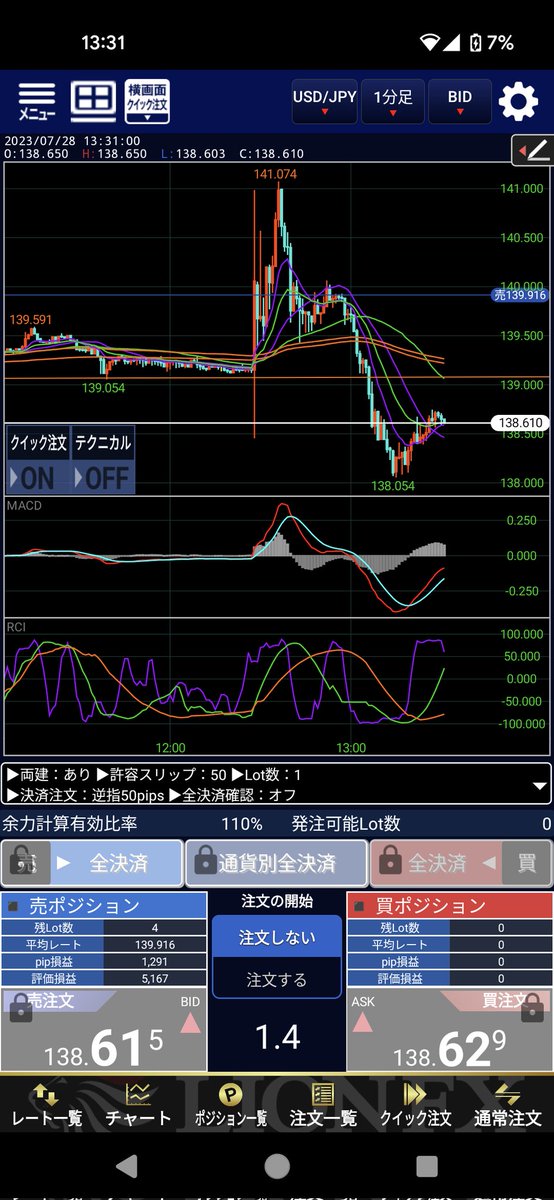
Task: Tap the 余力計算有効比率 110% value
Action: [242, 824]
